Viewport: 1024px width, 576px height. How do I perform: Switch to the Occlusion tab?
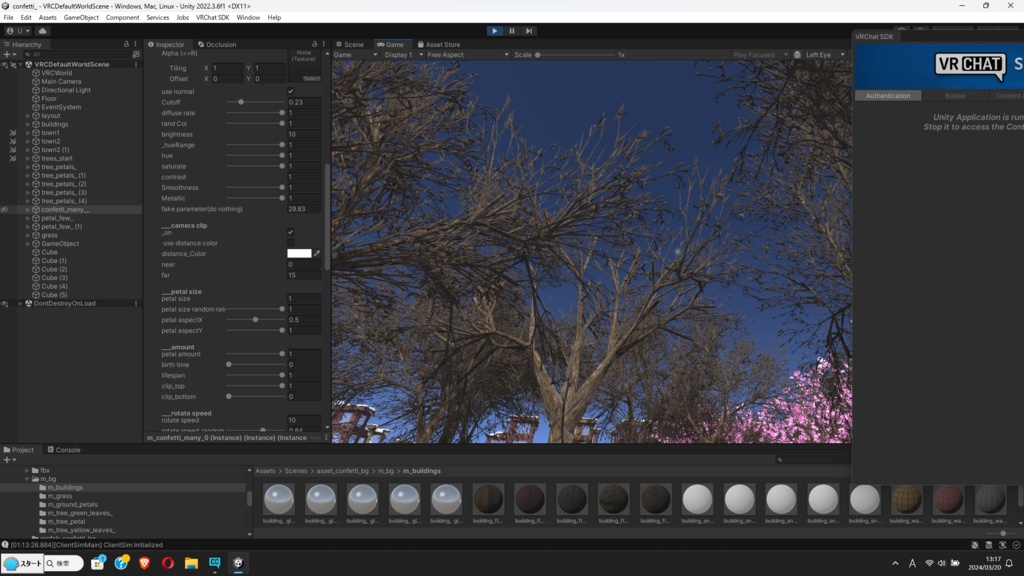217,44
